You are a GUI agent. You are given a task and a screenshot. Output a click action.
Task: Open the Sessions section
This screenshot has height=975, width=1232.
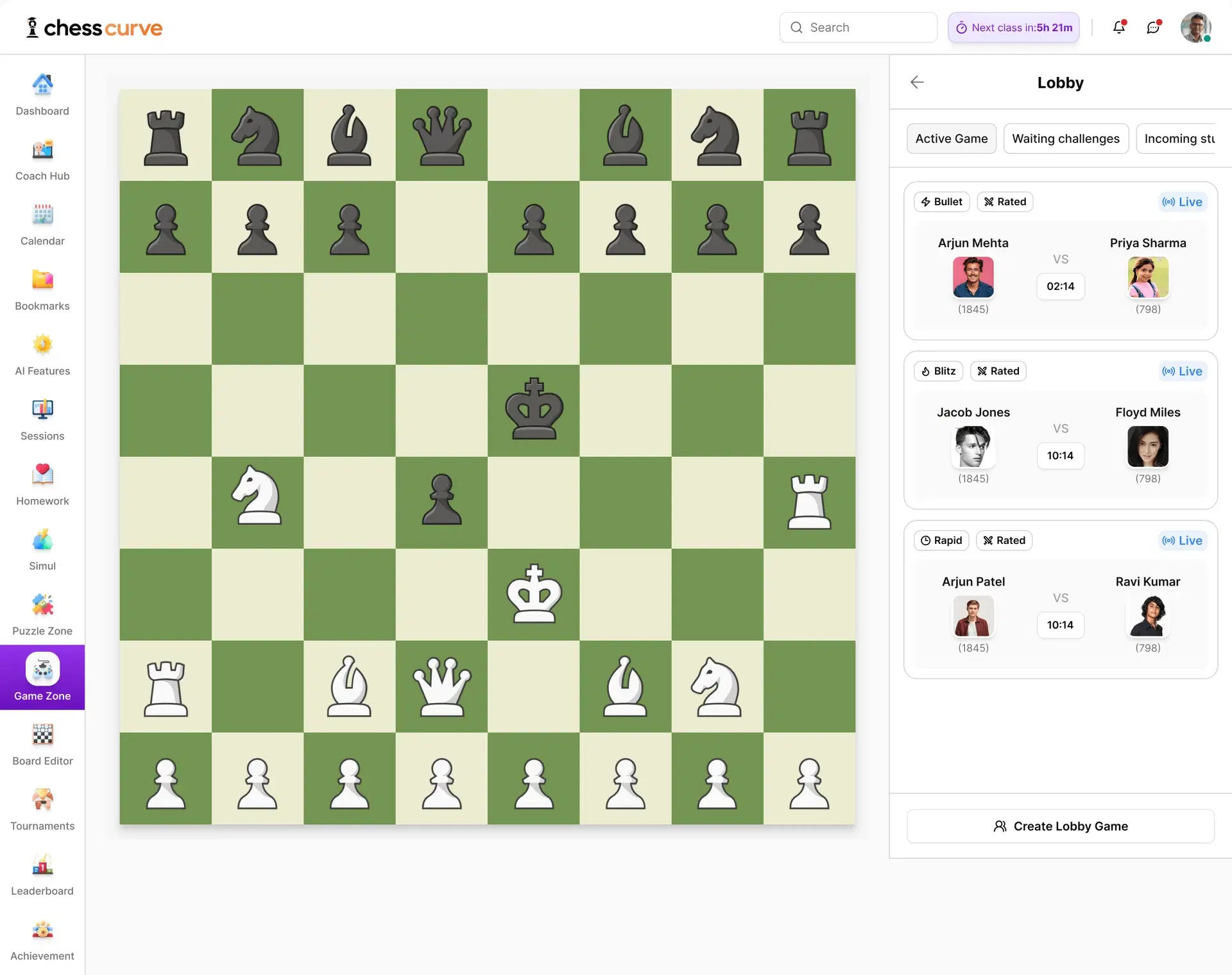[42, 420]
